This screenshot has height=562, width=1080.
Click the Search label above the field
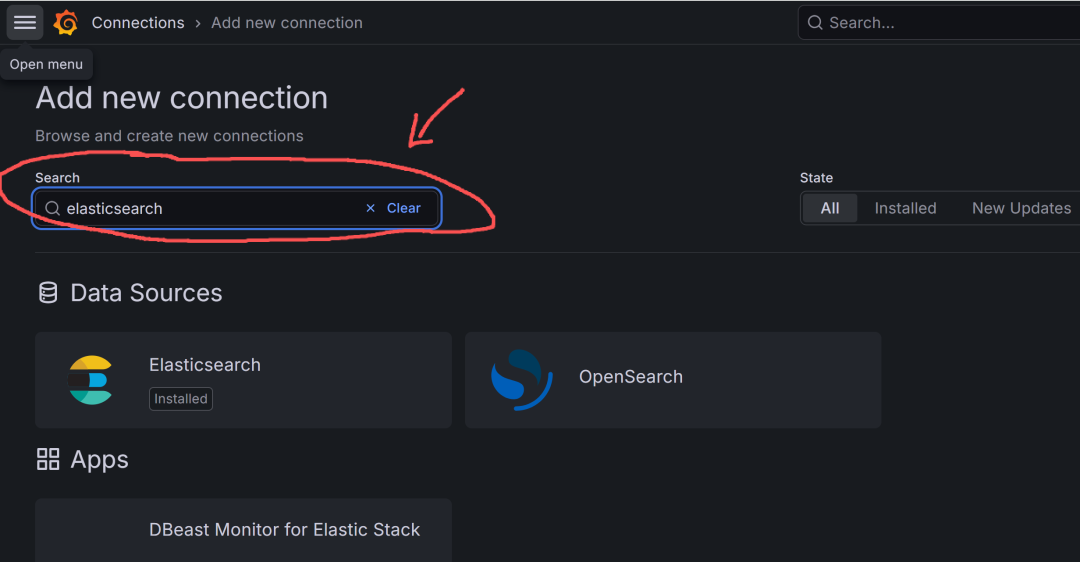tap(57, 178)
